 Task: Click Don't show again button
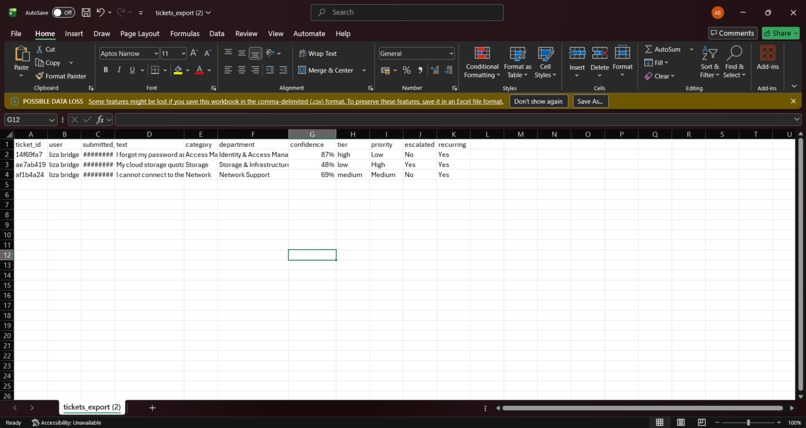pyautogui.click(x=539, y=101)
